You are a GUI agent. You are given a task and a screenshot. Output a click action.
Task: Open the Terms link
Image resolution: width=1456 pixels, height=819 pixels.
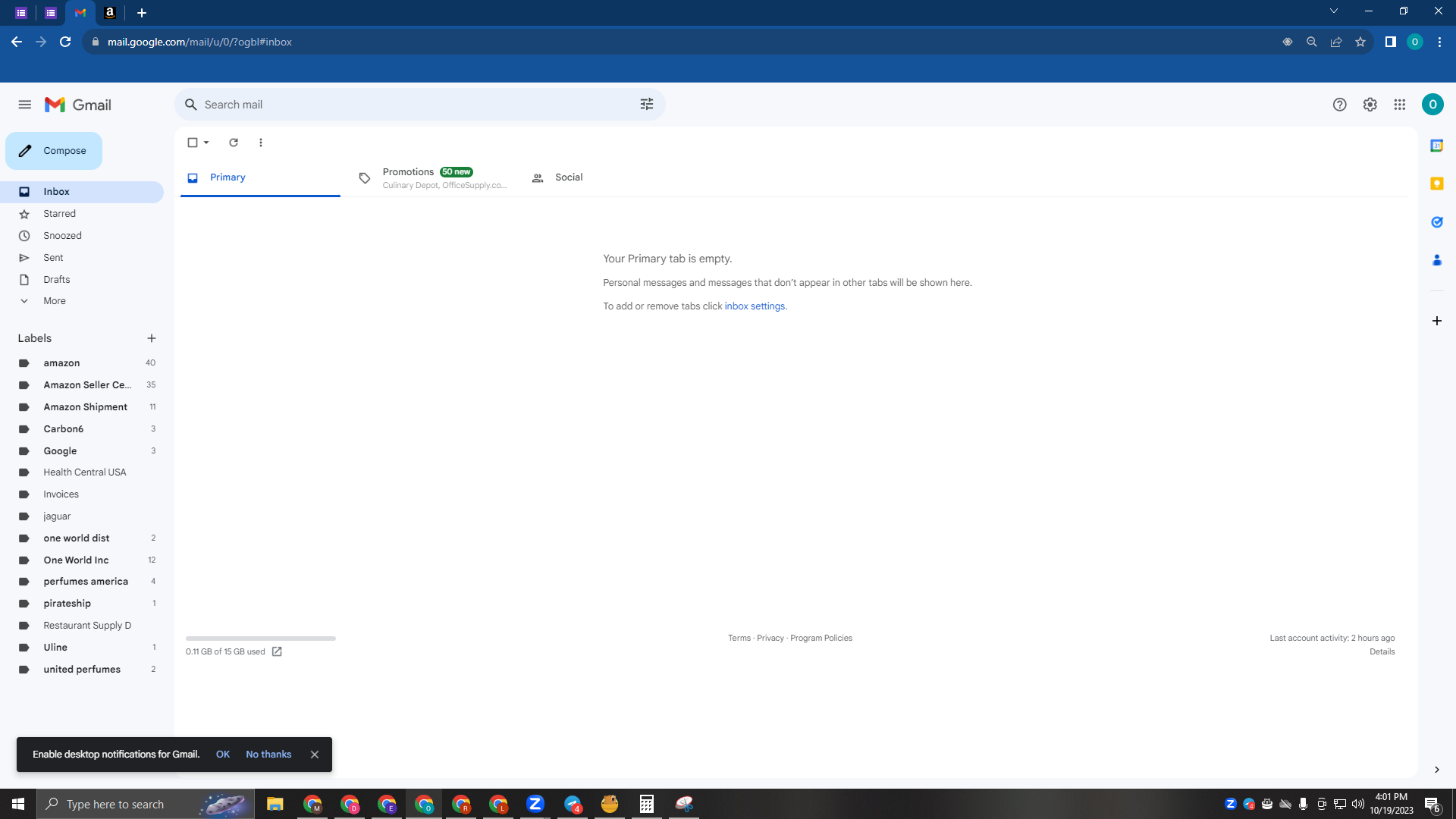click(x=739, y=638)
